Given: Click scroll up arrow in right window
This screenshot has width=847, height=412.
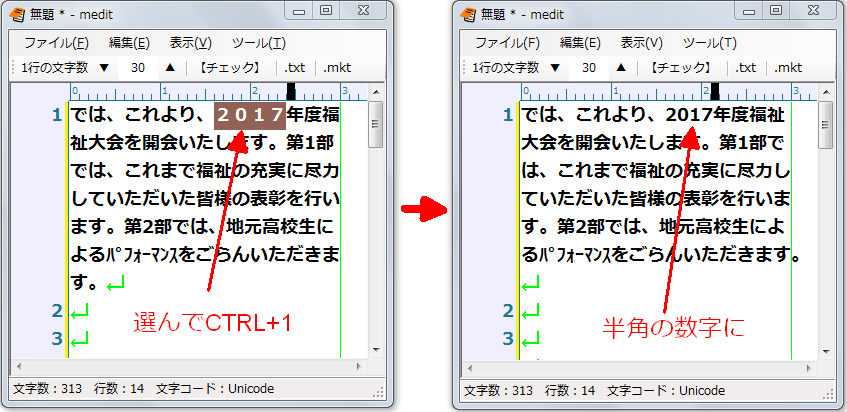Looking at the screenshot, I should point(827,91).
